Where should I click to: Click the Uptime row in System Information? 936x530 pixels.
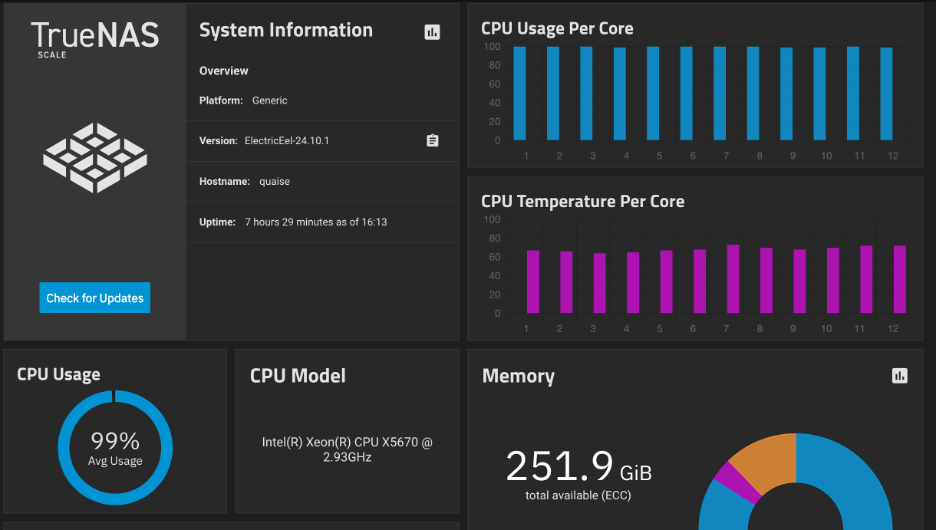(322, 222)
